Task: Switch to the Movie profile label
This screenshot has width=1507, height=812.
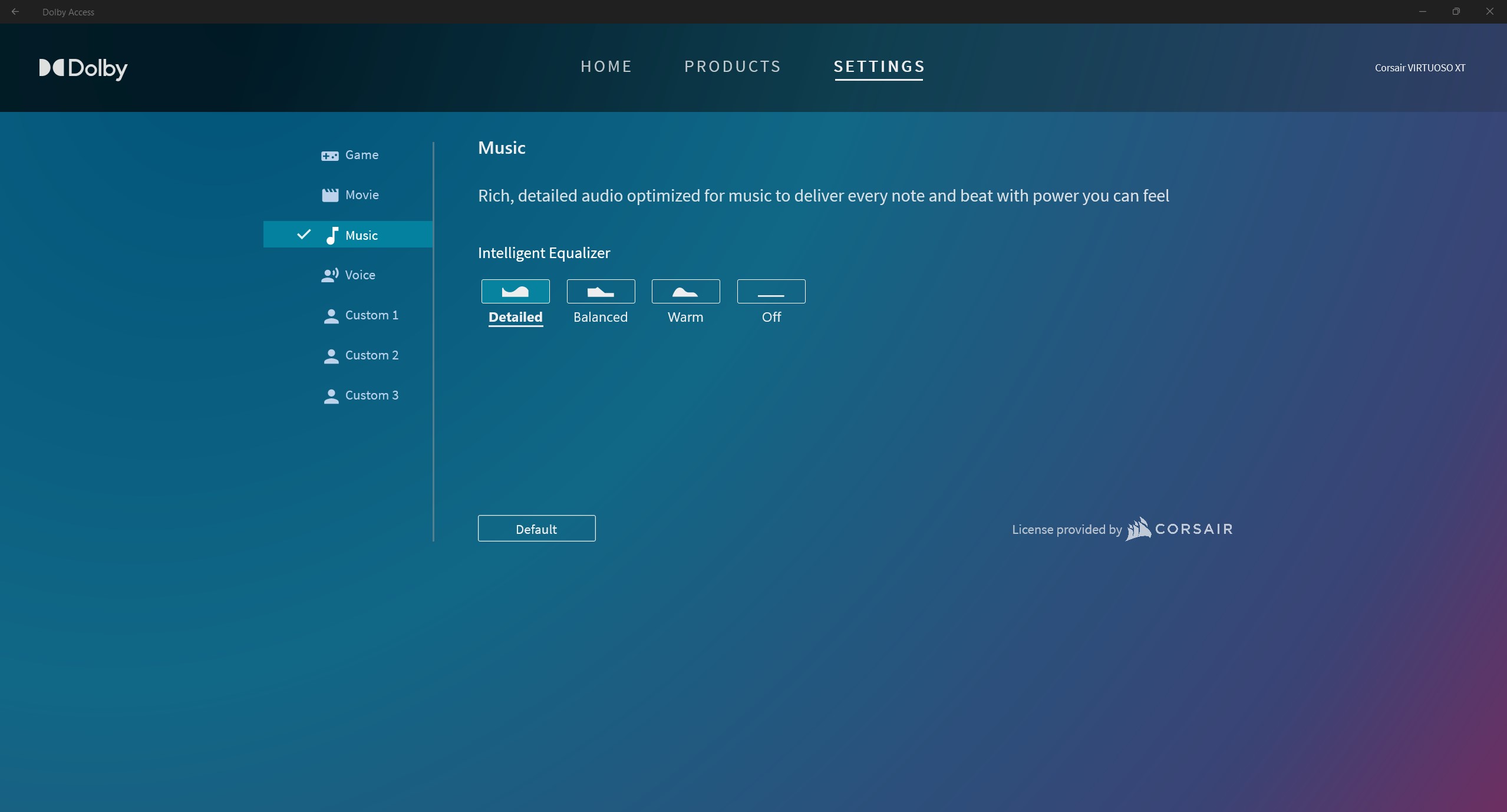Action: pyautogui.click(x=362, y=195)
